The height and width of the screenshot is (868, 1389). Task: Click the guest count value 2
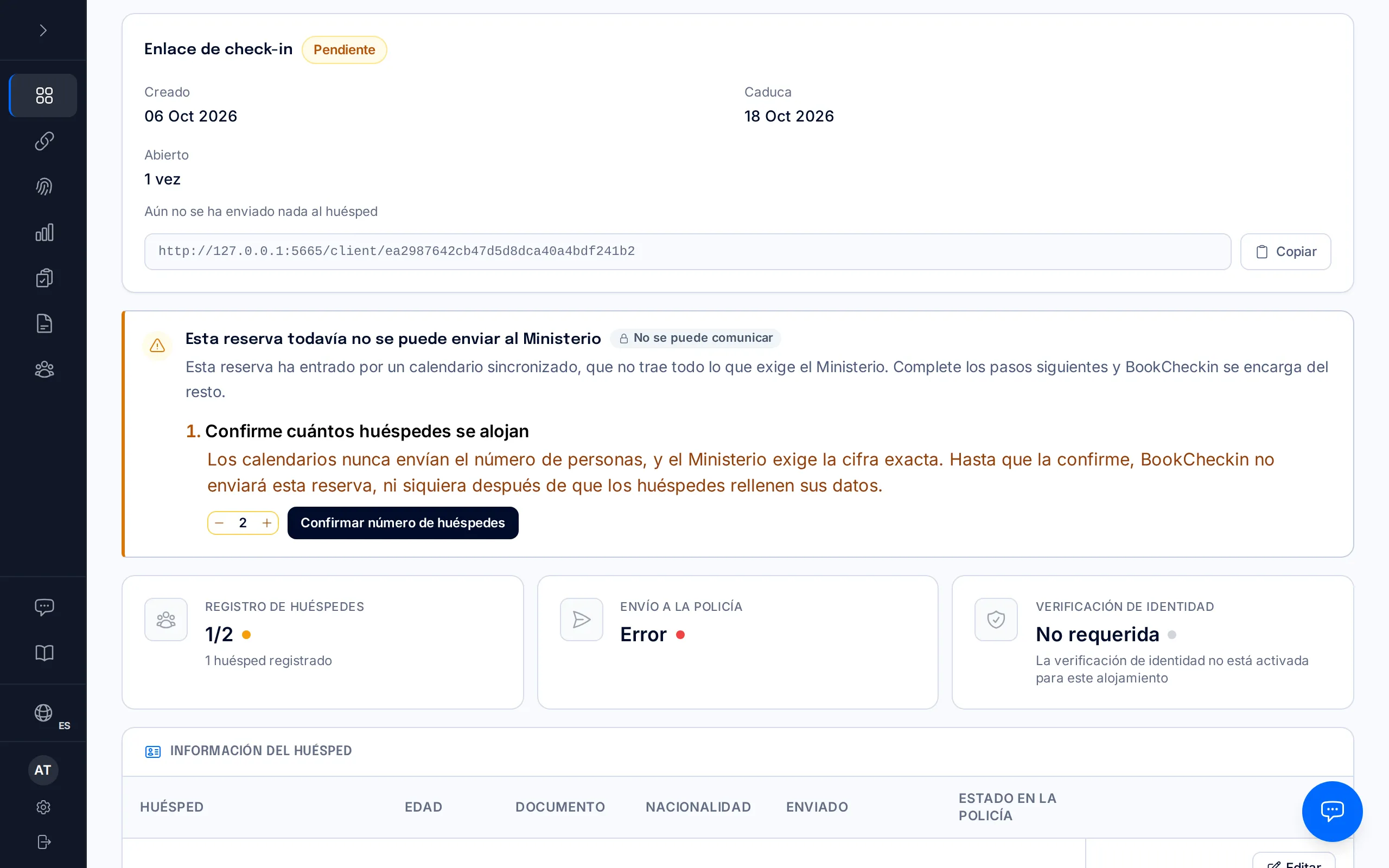coord(243,523)
